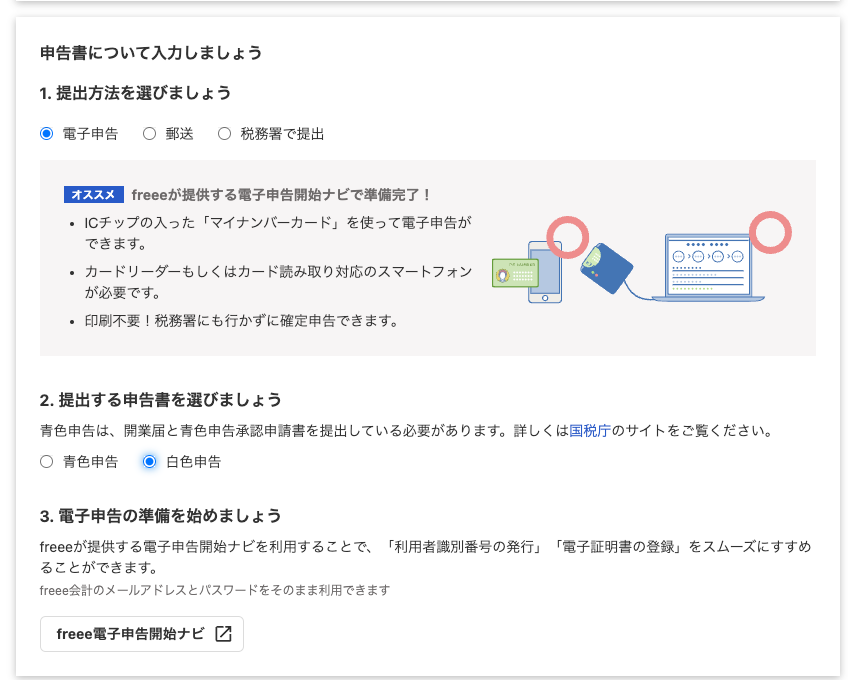
Task: Click the external link icon in the freee電子申告開始ナビ button
Action: coord(223,633)
